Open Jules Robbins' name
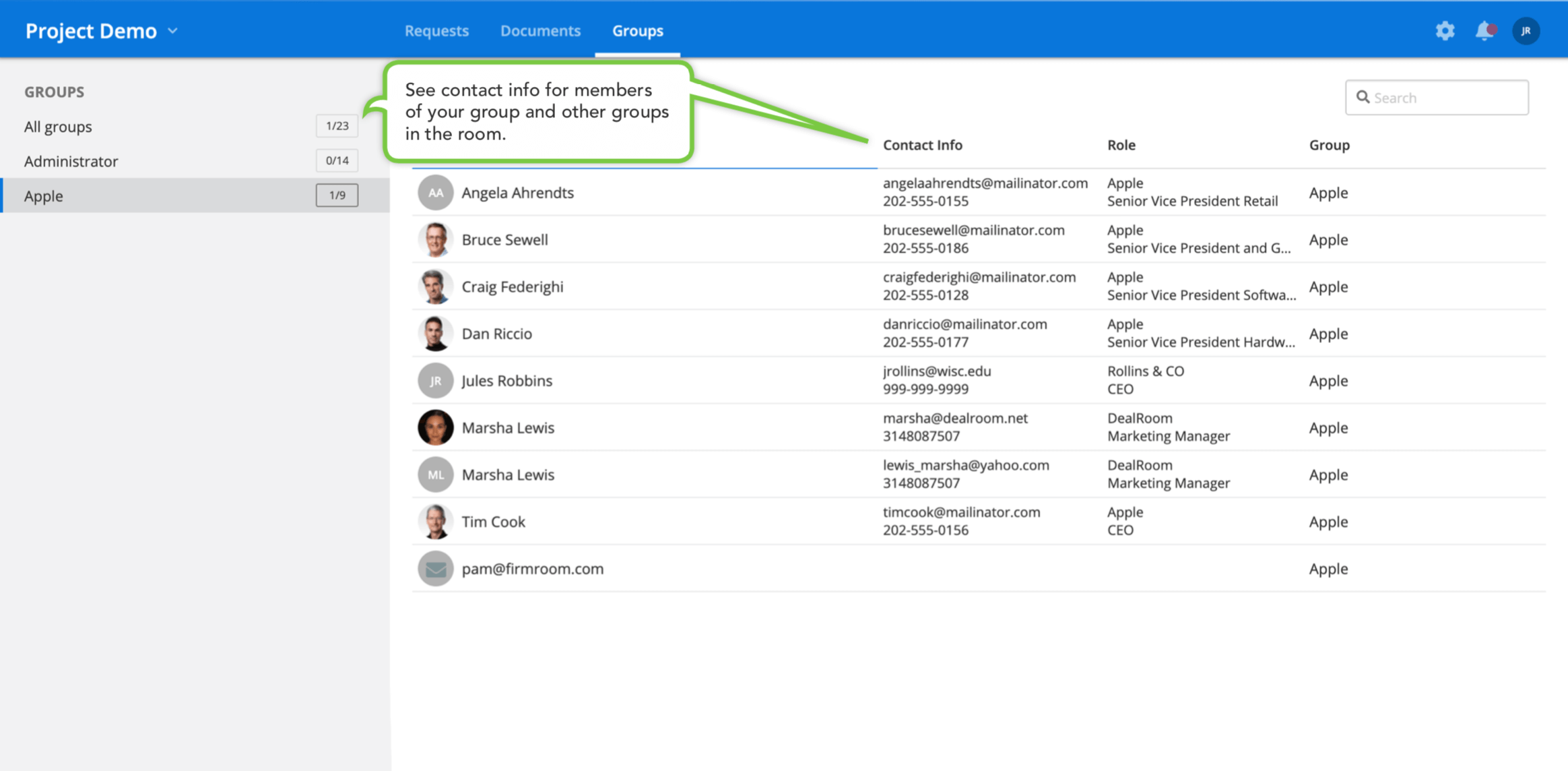Image resolution: width=1568 pixels, height=771 pixels. tap(507, 381)
